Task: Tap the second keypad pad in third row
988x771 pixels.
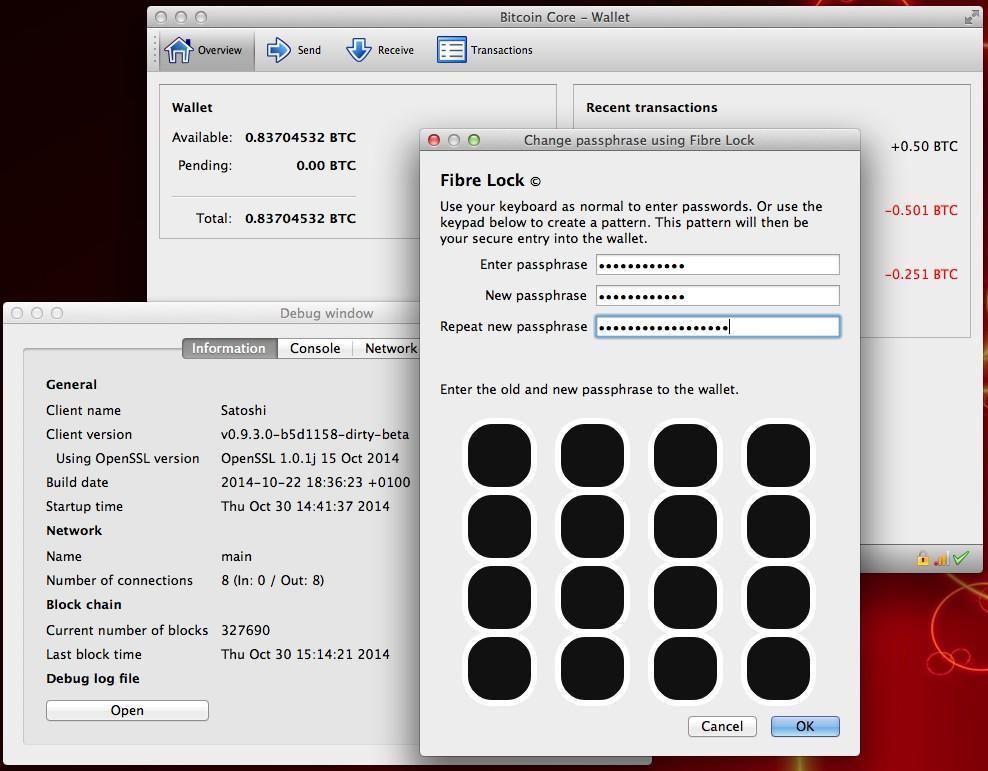Action: 592,597
